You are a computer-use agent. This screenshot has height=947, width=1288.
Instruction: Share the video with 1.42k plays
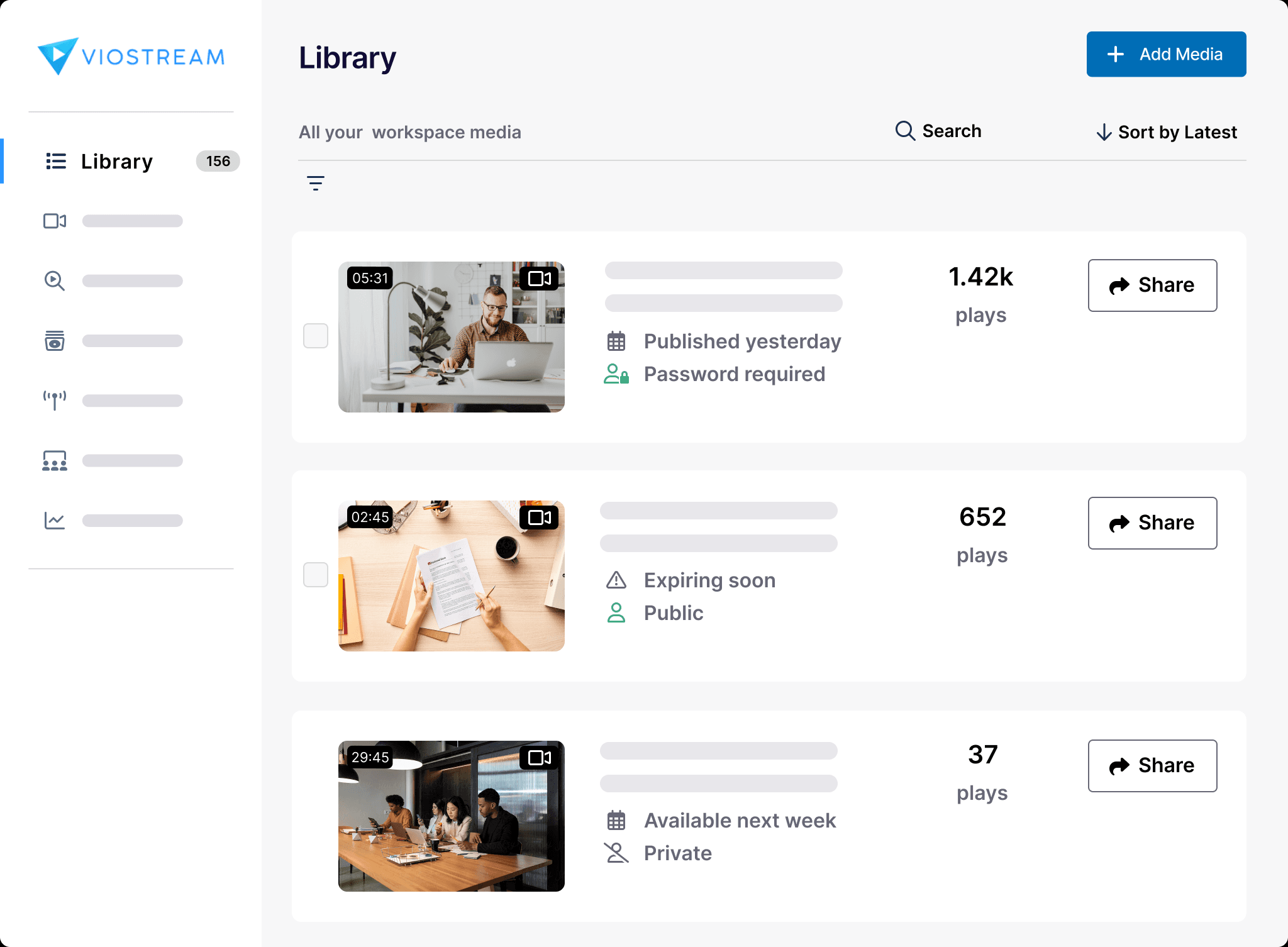coord(1152,285)
